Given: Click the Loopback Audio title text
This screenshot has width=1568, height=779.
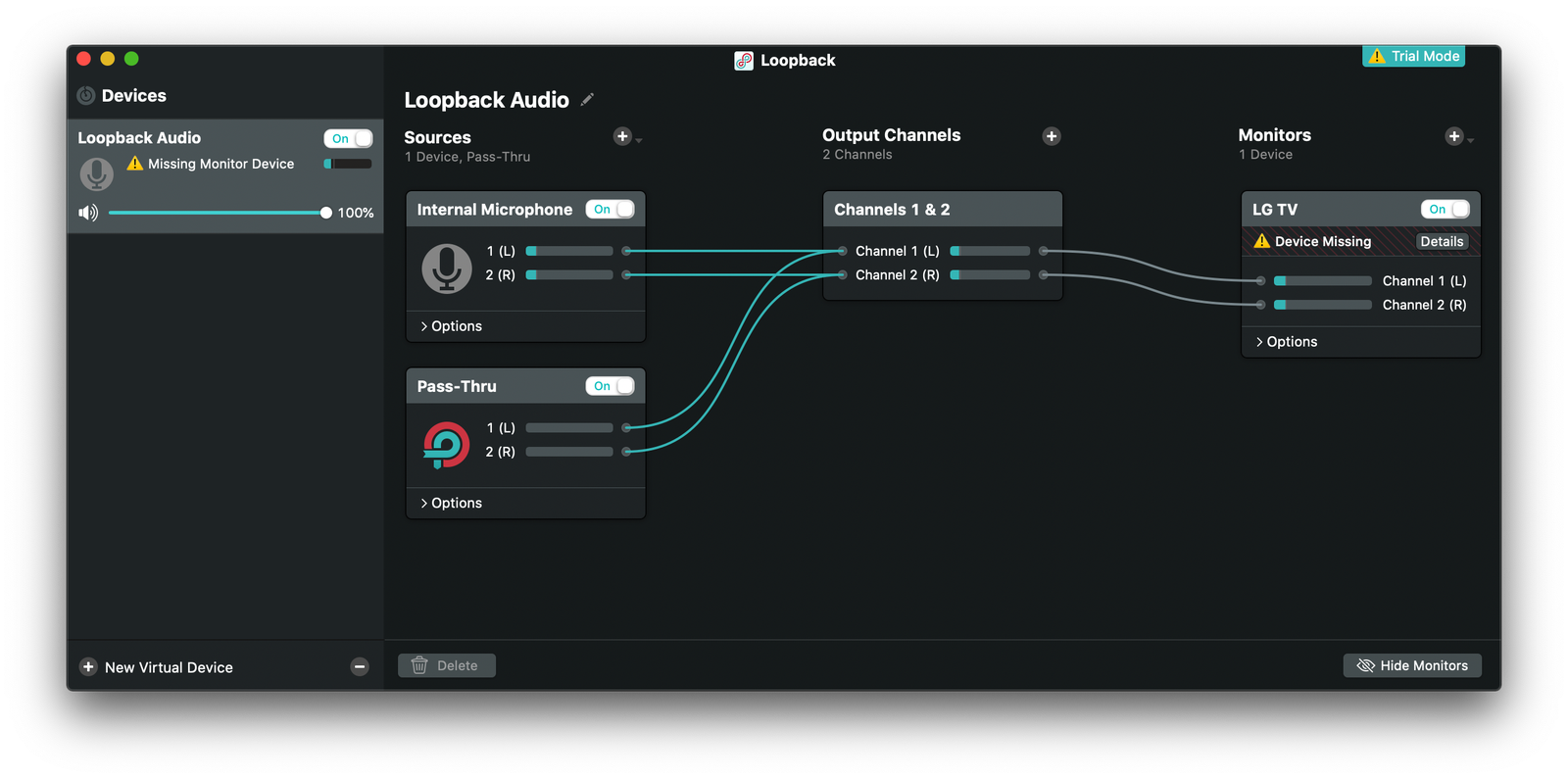Looking at the screenshot, I should [486, 100].
